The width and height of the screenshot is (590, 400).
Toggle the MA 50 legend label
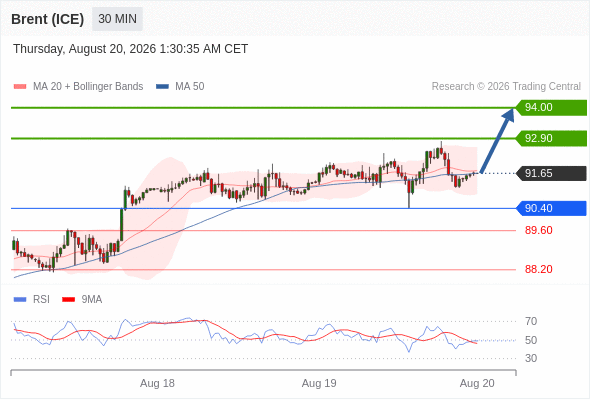[190, 87]
